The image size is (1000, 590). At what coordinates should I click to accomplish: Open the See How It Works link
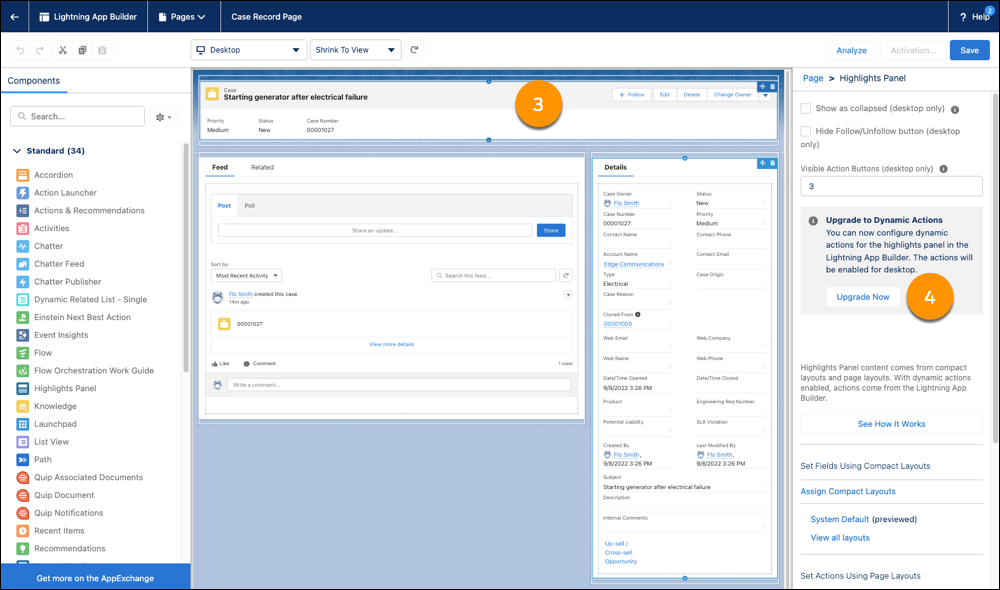pyautogui.click(x=890, y=424)
